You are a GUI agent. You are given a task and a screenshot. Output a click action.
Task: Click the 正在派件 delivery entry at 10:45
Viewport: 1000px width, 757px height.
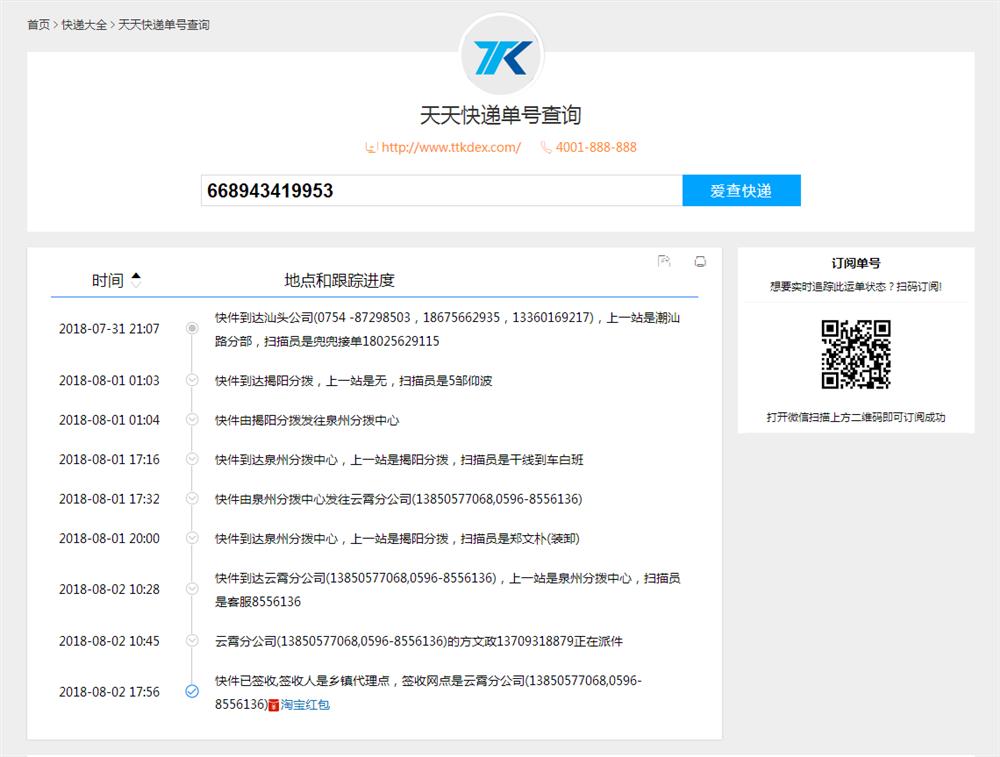418,642
